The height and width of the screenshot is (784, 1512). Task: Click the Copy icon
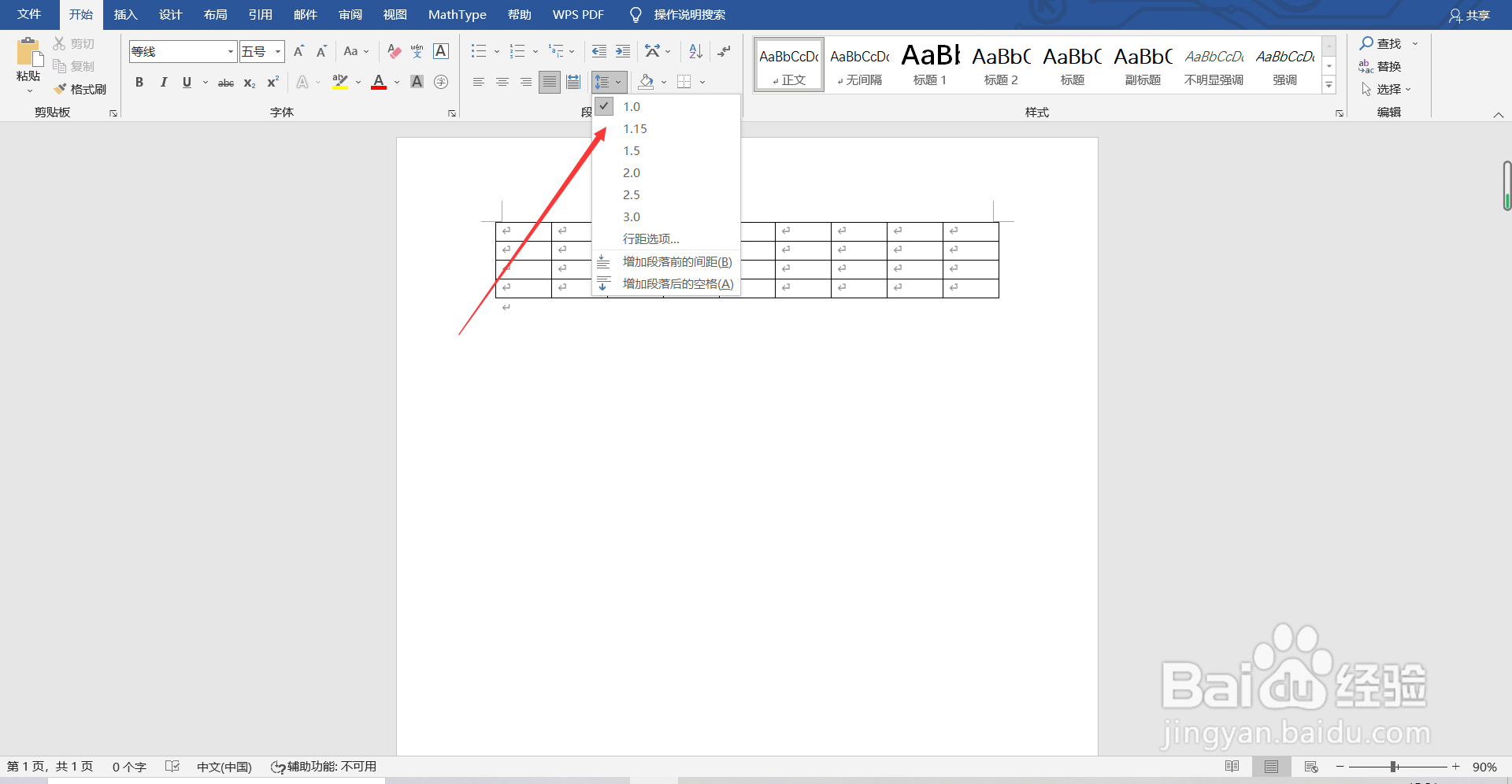point(60,66)
